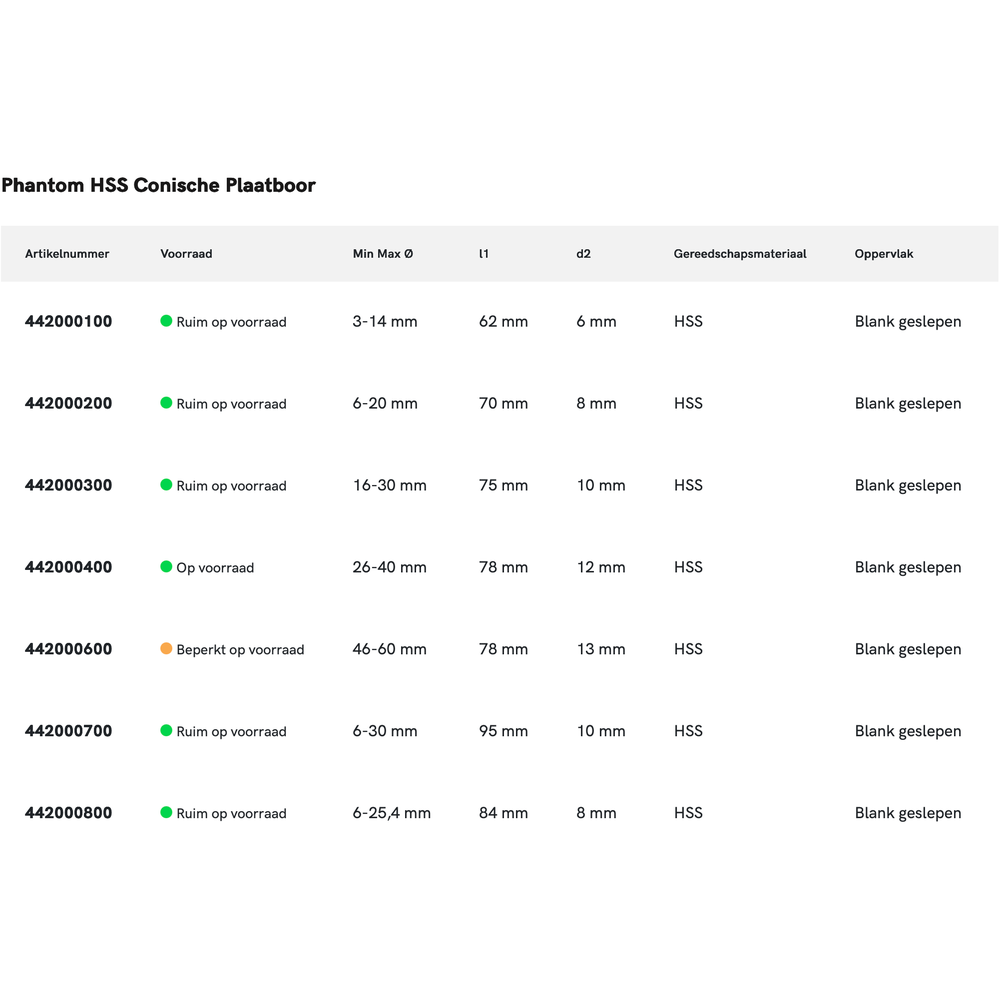This screenshot has width=1000, height=1000.
Task: Click the green status dot for 442000400
Action: tap(166, 567)
